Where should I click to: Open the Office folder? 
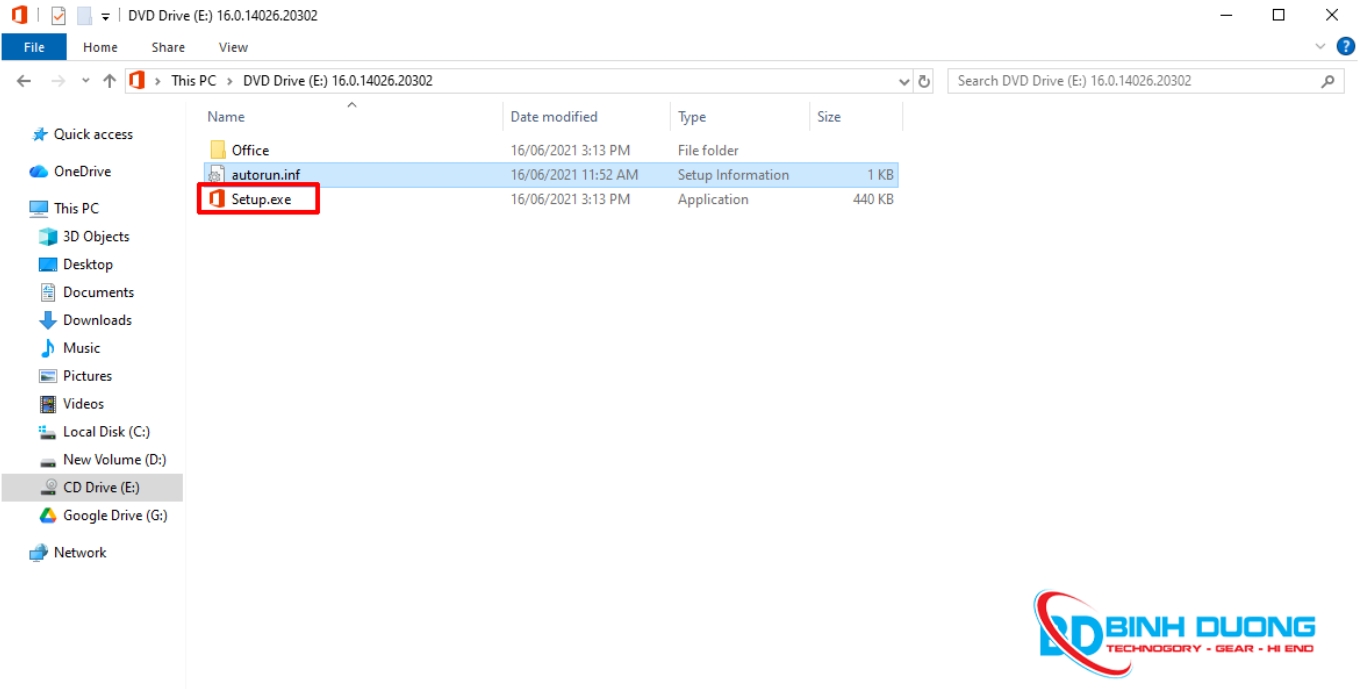(250, 150)
